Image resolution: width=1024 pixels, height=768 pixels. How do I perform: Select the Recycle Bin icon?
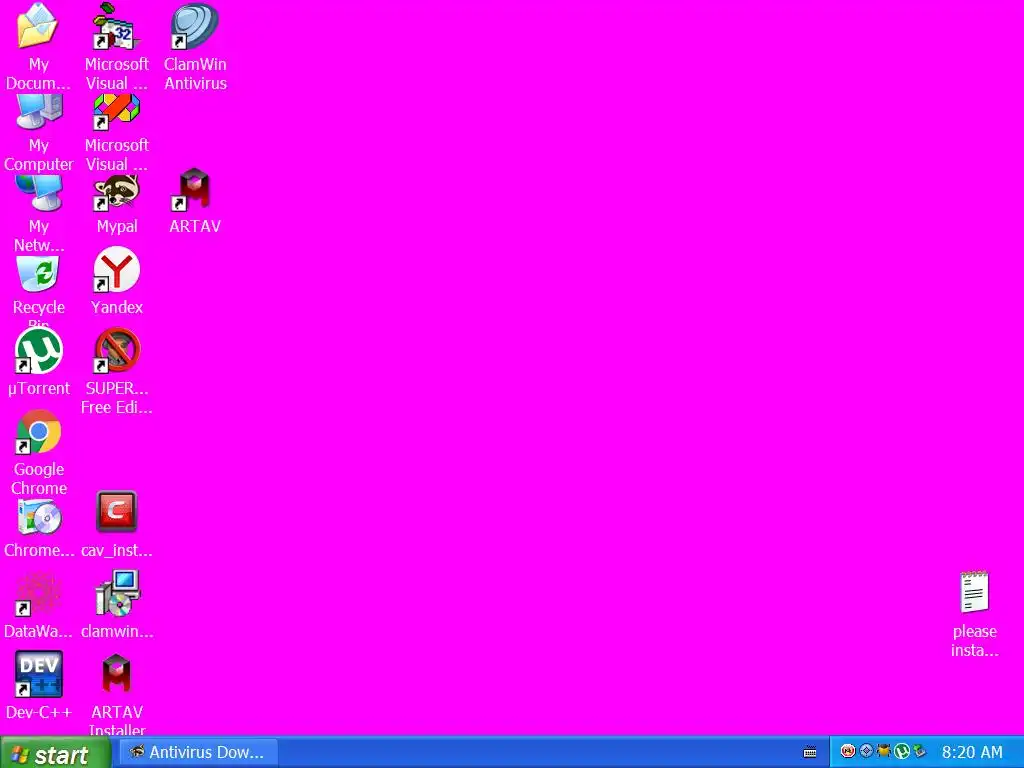pos(38,291)
